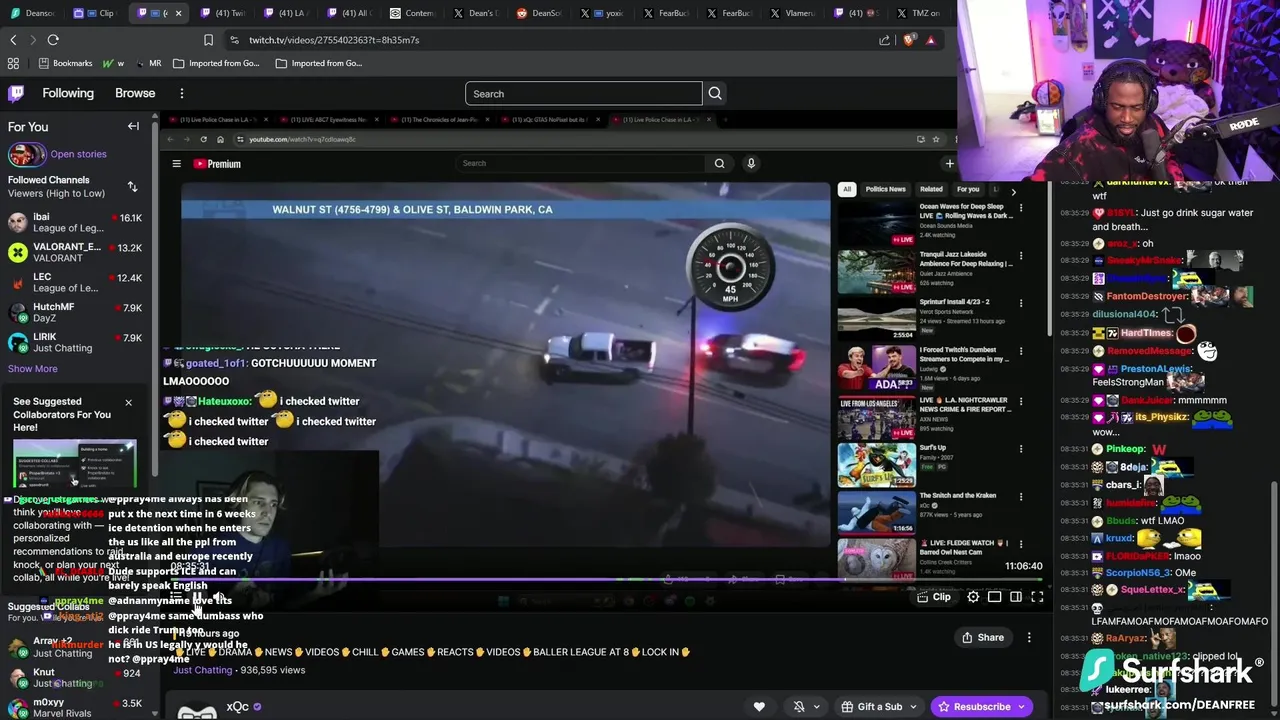Open stories link in sidebar
Image resolution: width=1280 pixels, height=720 pixels.
pyautogui.click(x=78, y=154)
